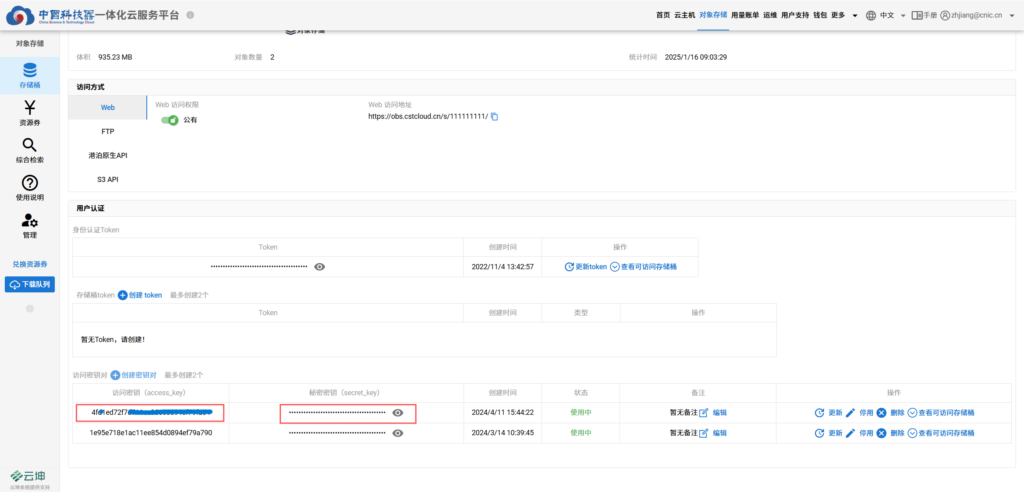The height and width of the screenshot is (492, 1024).
Task: Click 更新token for identity auth token
Action: [x=585, y=267]
